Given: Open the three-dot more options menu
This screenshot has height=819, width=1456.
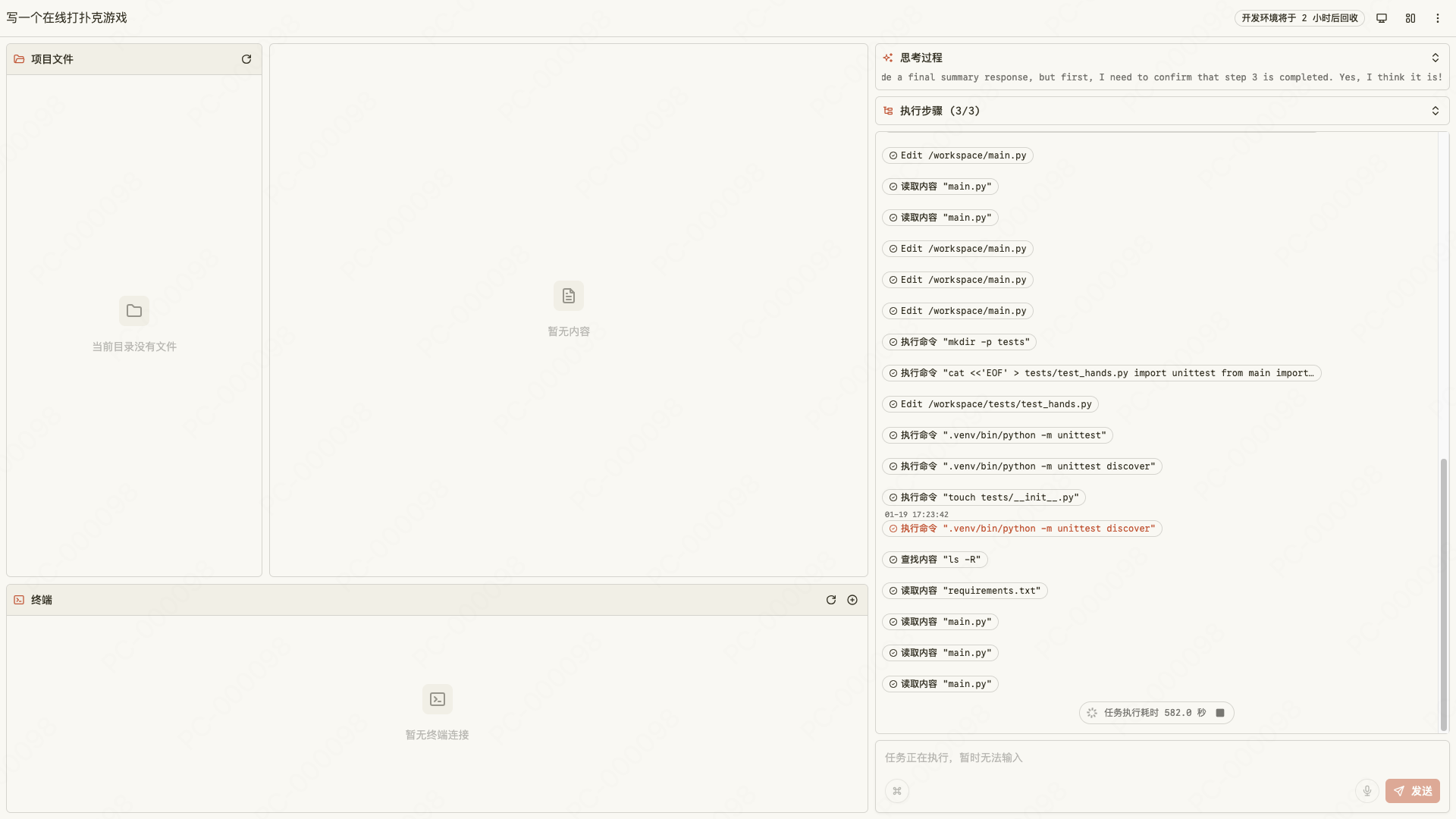Looking at the screenshot, I should click(1438, 18).
